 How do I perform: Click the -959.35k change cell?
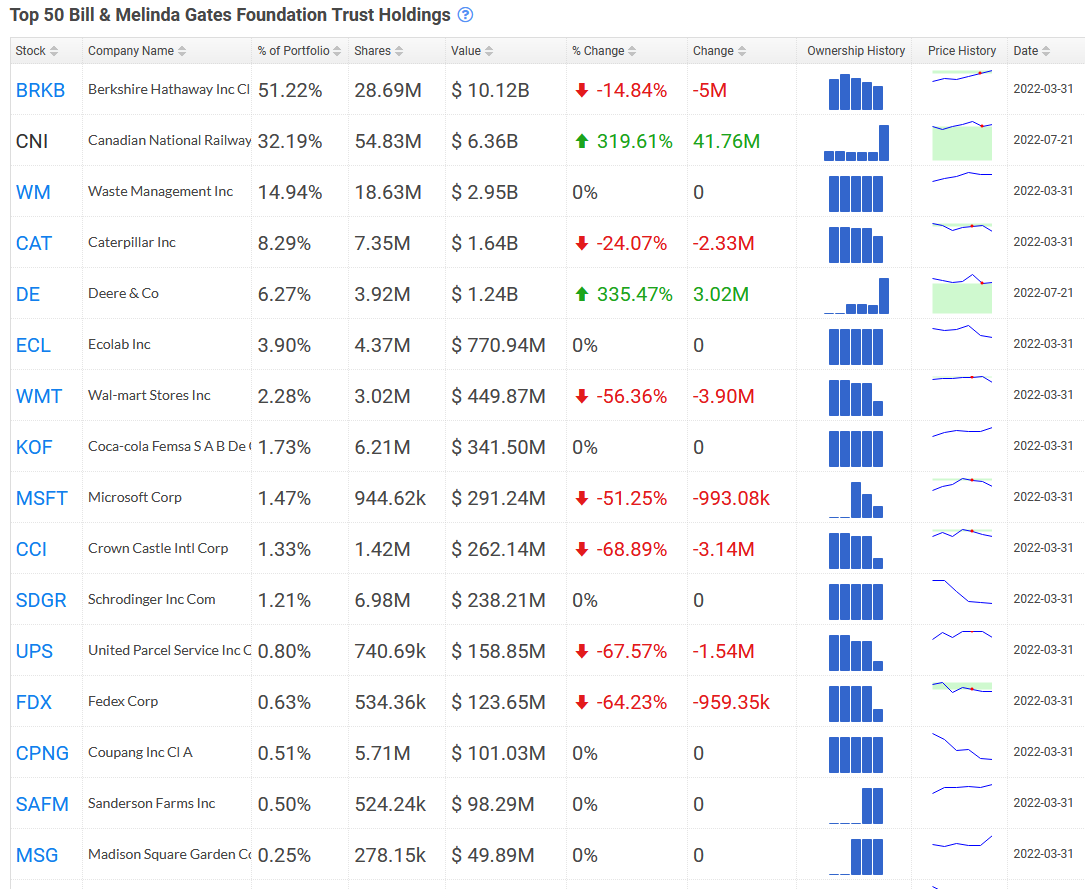[731, 702]
